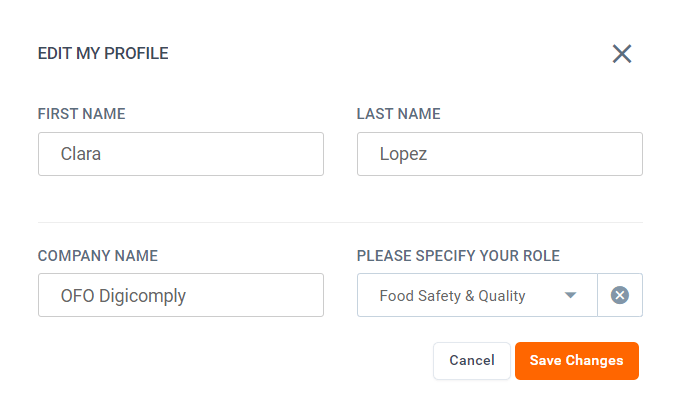
Task: Click the COMPANY NAME field label
Action: [x=98, y=256]
